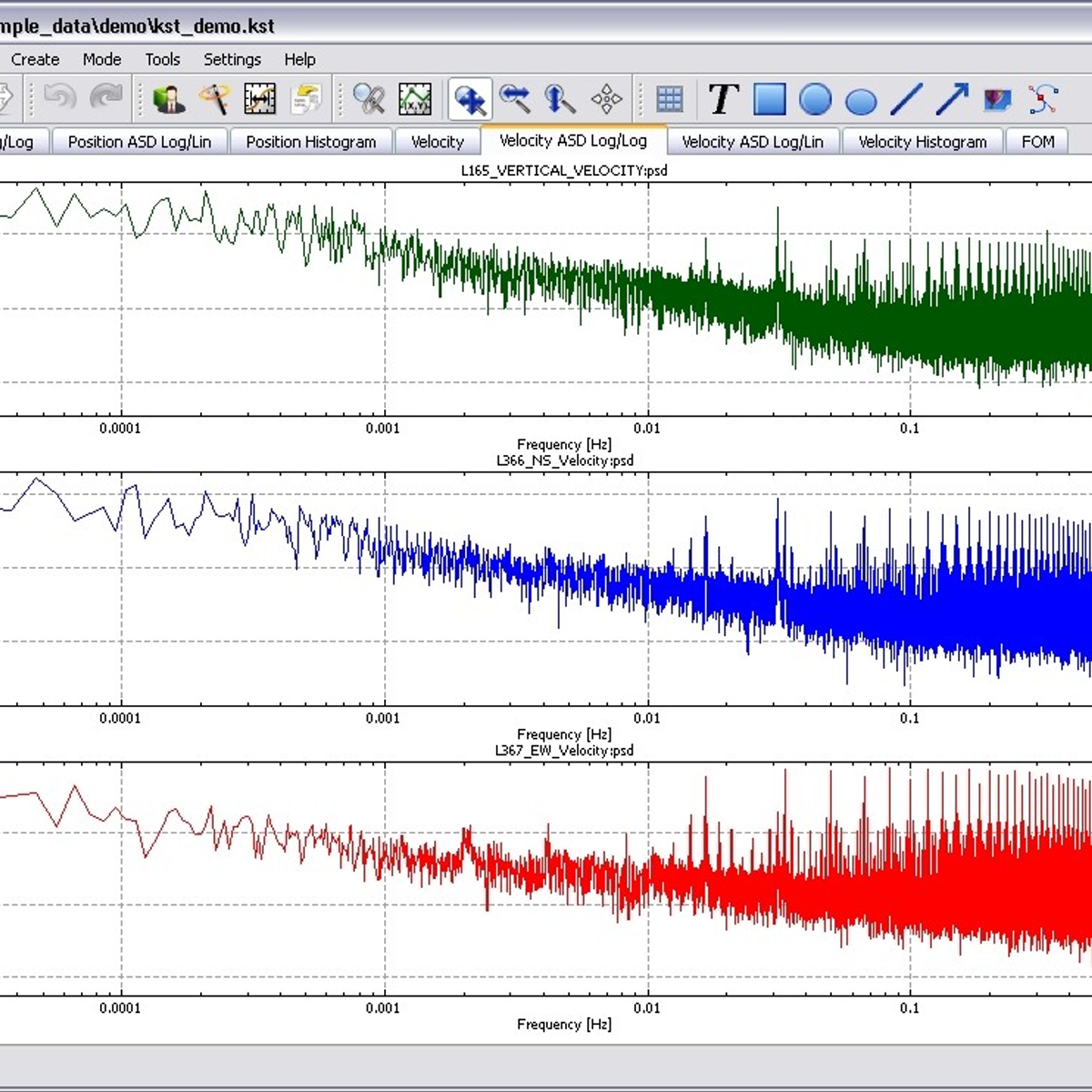Image resolution: width=1092 pixels, height=1092 pixels.
Task: Open the Settings menu
Action: (x=232, y=59)
